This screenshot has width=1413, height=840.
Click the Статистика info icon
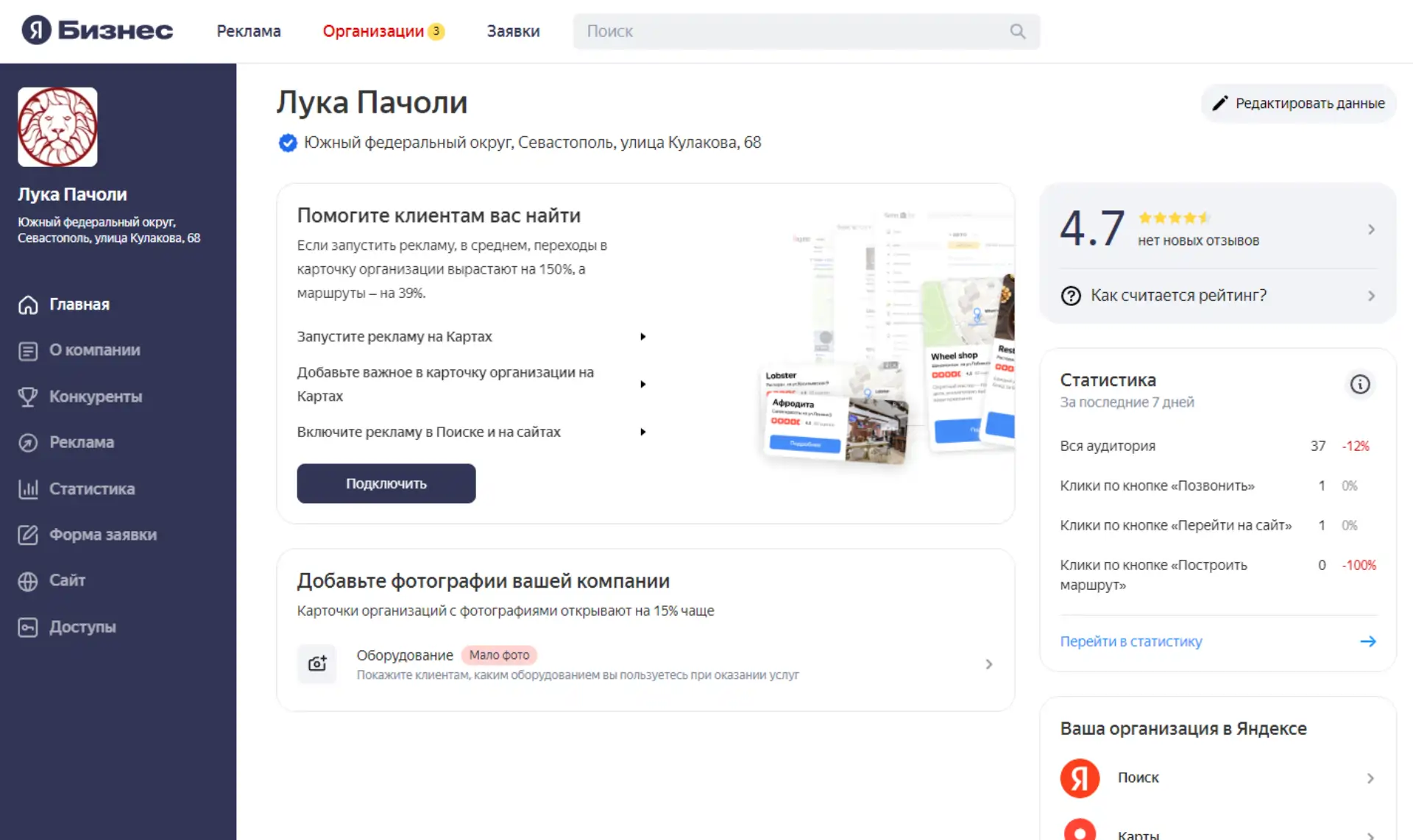(1359, 384)
